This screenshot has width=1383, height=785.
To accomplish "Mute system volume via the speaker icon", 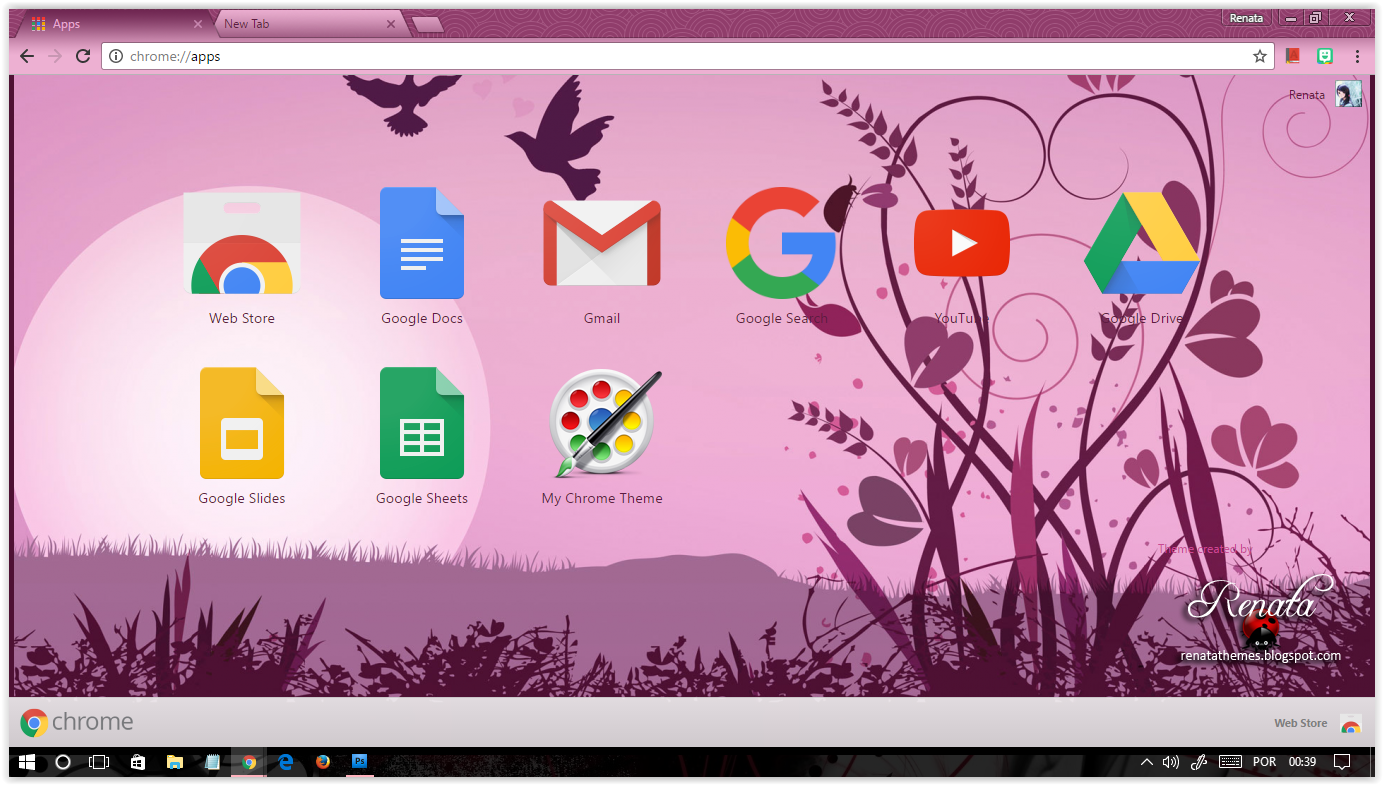I will coord(1170,762).
